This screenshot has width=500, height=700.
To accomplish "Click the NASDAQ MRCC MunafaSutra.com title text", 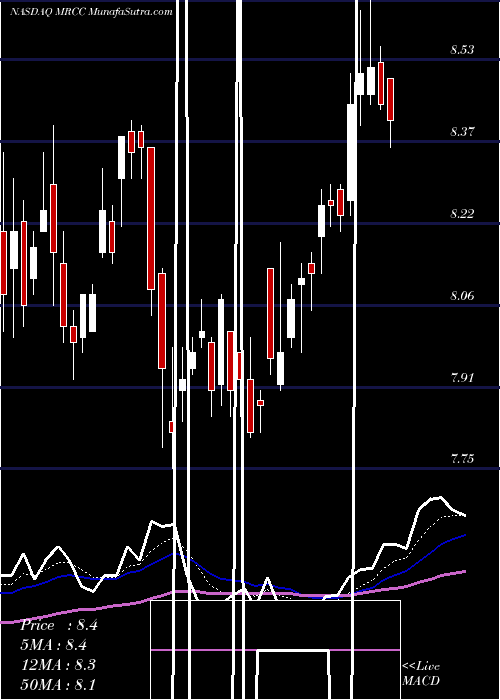I will (92, 12).
